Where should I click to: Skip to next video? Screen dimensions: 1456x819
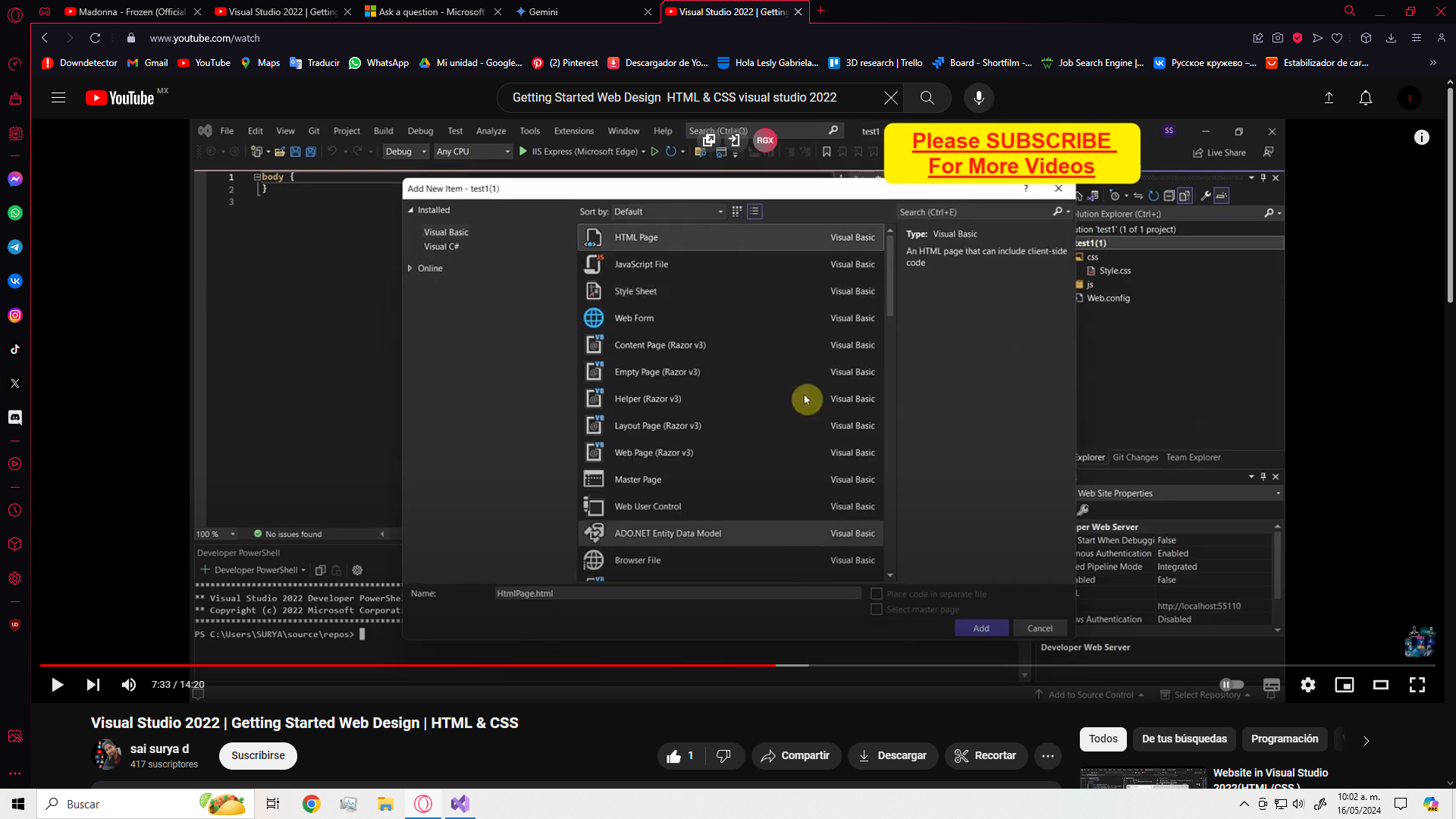coord(93,685)
